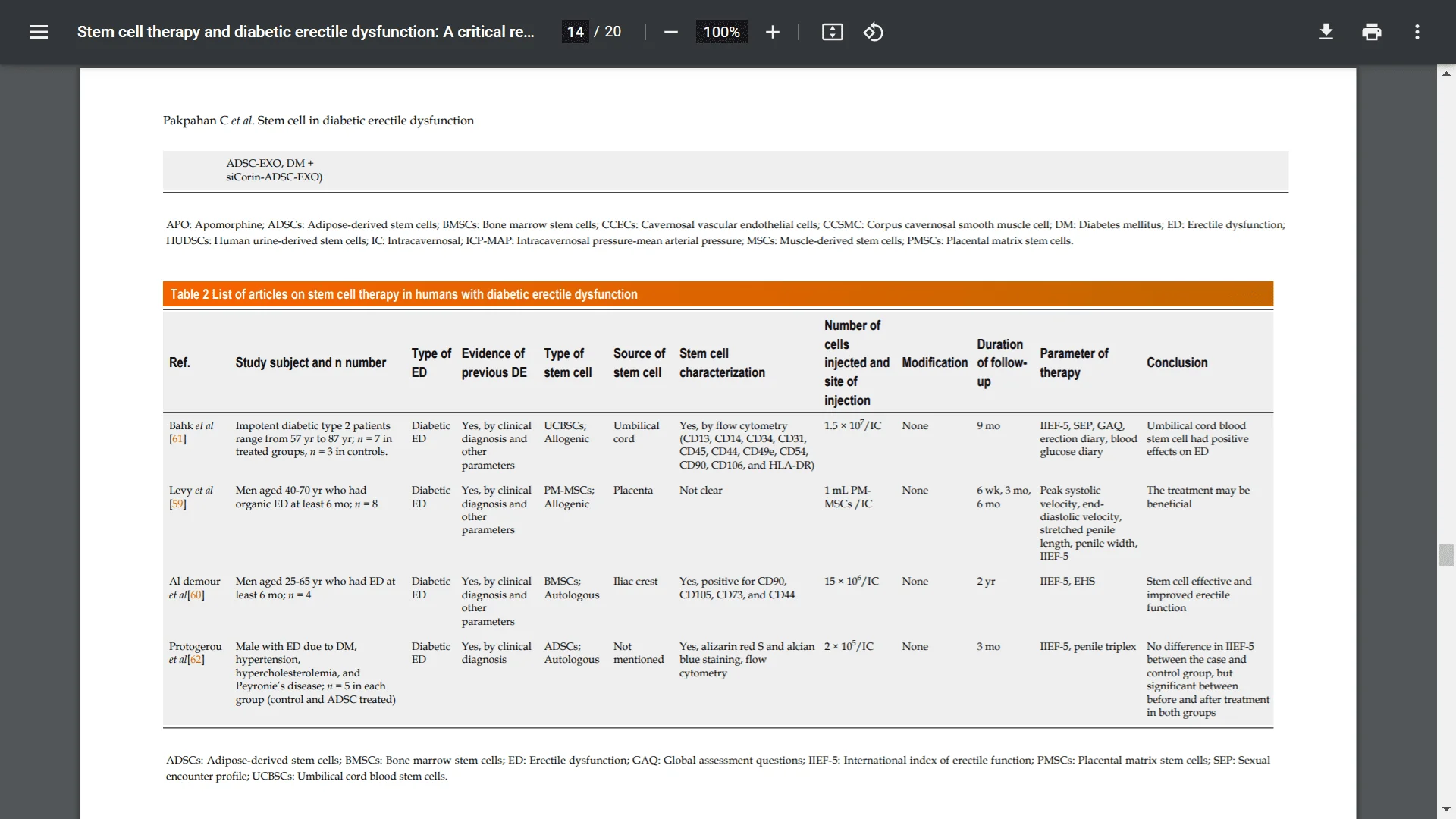Click the 'IIEF-5, EHS' parameter cell
Image resolution: width=1456 pixels, height=819 pixels.
[x=1067, y=582]
